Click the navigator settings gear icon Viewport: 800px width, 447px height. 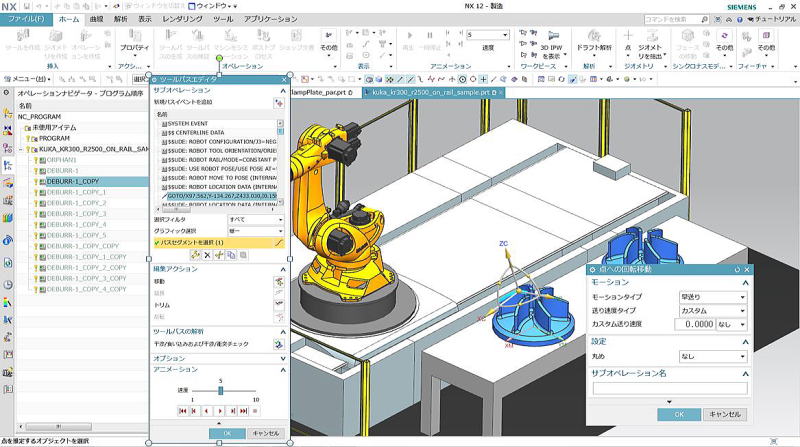pos(7,93)
